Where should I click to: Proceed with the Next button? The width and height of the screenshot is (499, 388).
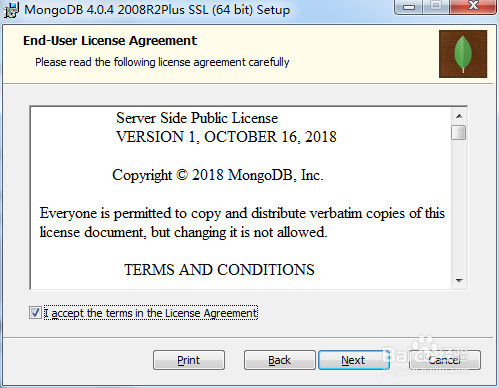click(353, 360)
